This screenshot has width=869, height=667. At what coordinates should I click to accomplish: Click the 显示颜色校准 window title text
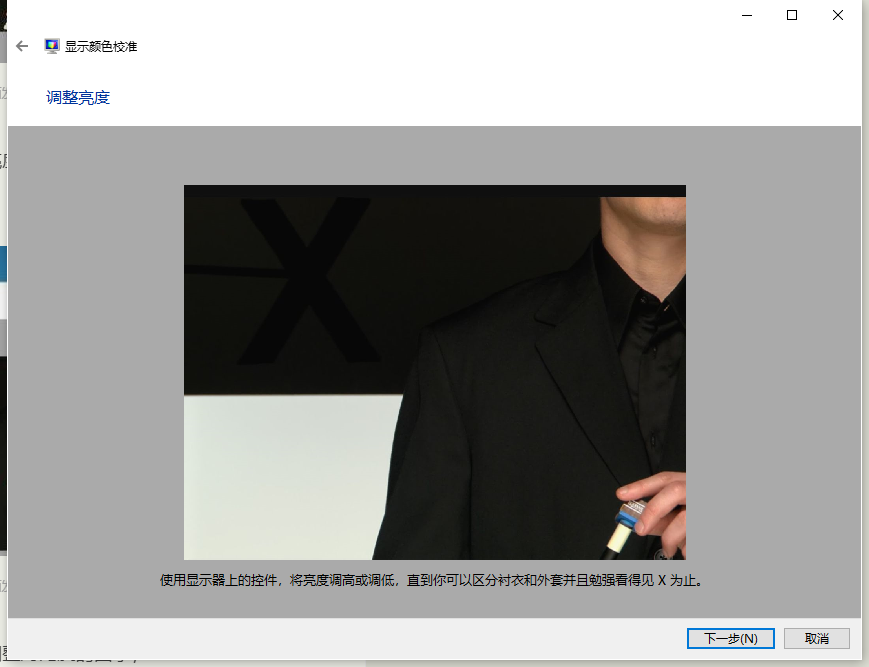pos(101,46)
